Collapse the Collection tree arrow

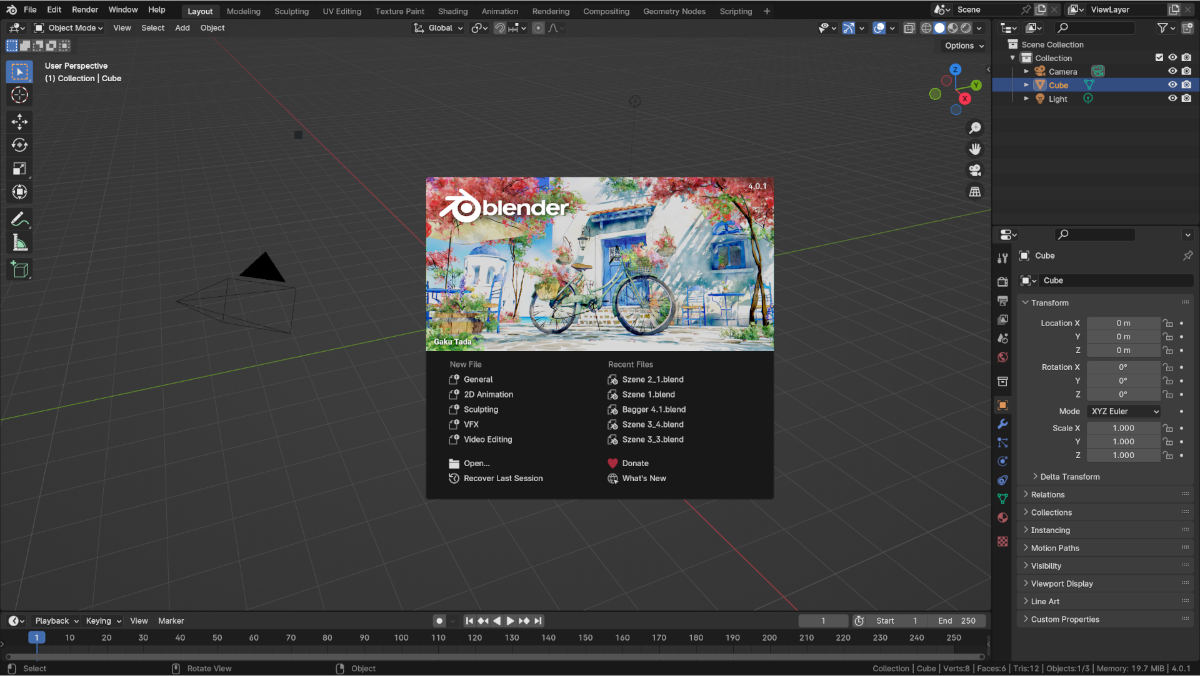click(1013, 58)
